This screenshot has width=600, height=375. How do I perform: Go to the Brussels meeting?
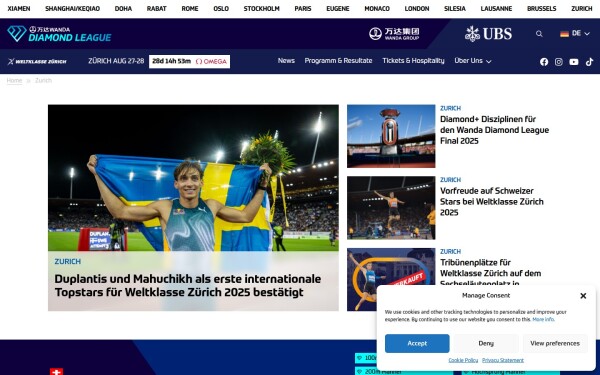tap(541, 8)
